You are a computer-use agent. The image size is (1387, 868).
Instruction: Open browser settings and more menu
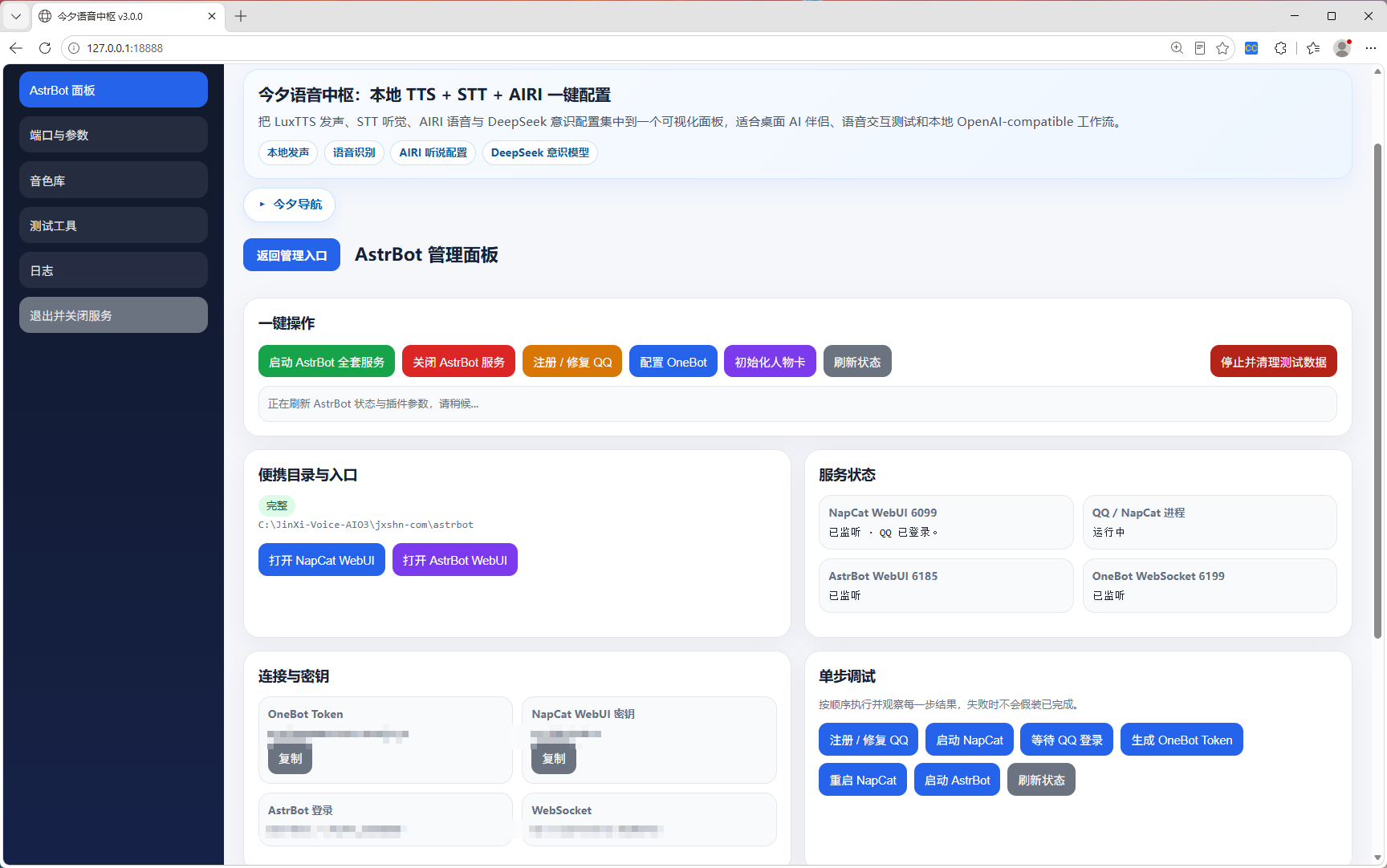pyautogui.click(x=1371, y=48)
